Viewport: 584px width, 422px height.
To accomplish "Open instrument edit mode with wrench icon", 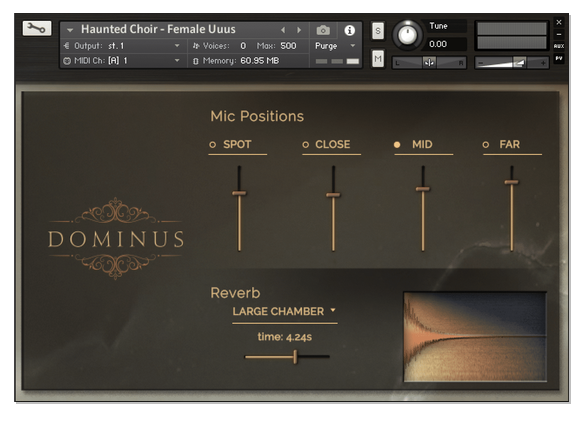I will tap(36, 28).
